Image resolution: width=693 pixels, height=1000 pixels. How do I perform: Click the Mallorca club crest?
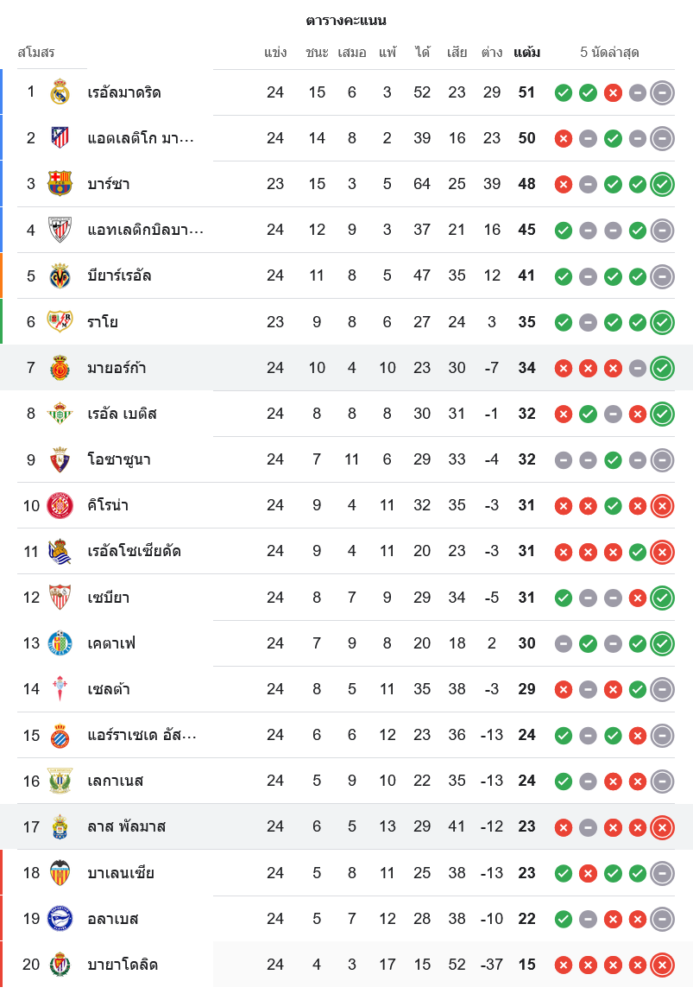pyautogui.click(x=60, y=368)
